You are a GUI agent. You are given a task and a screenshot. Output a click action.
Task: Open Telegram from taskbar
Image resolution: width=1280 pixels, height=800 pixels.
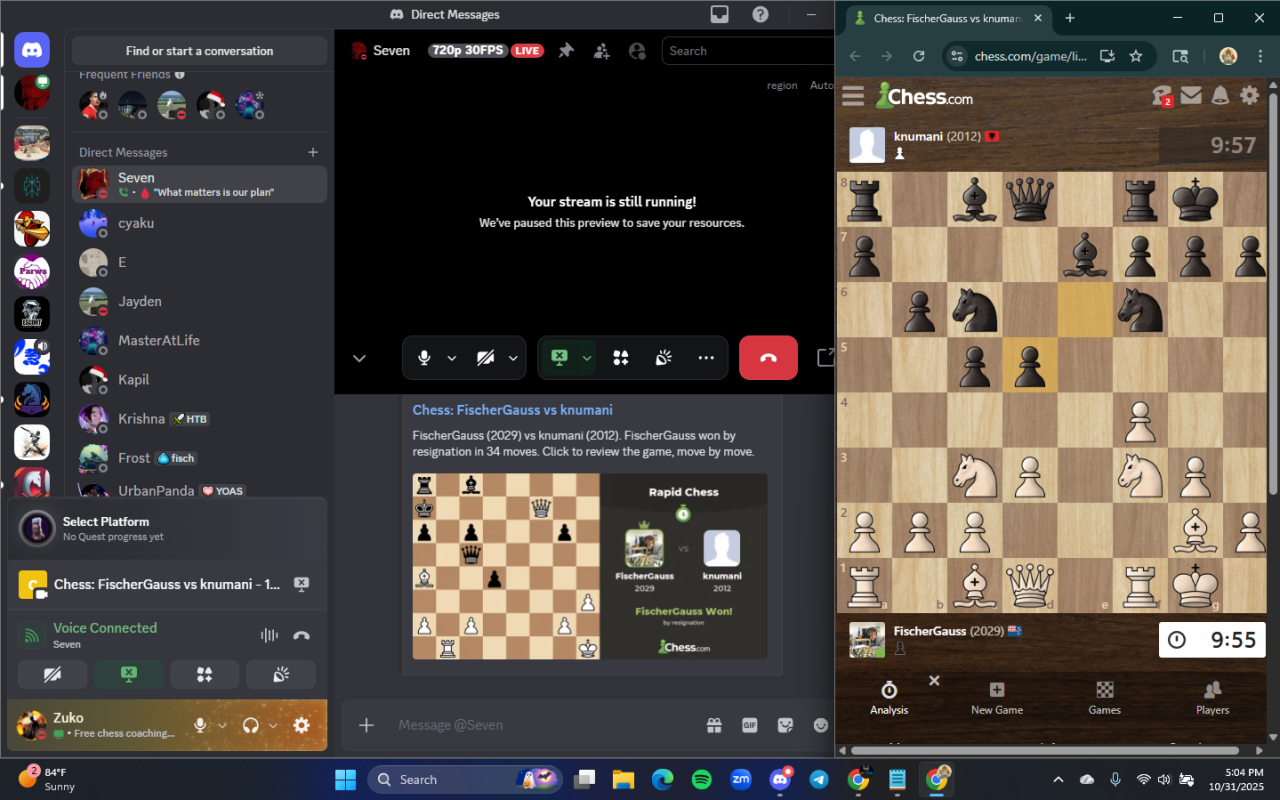point(818,779)
